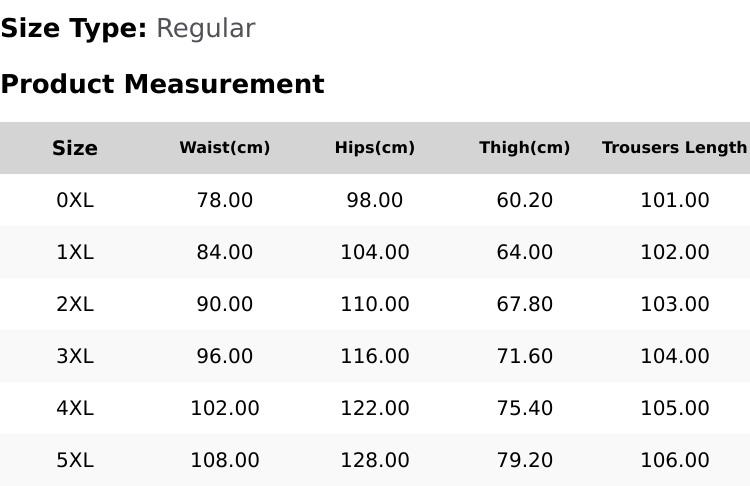
Task: Select the 5XL size row label
Action: point(75,460)
